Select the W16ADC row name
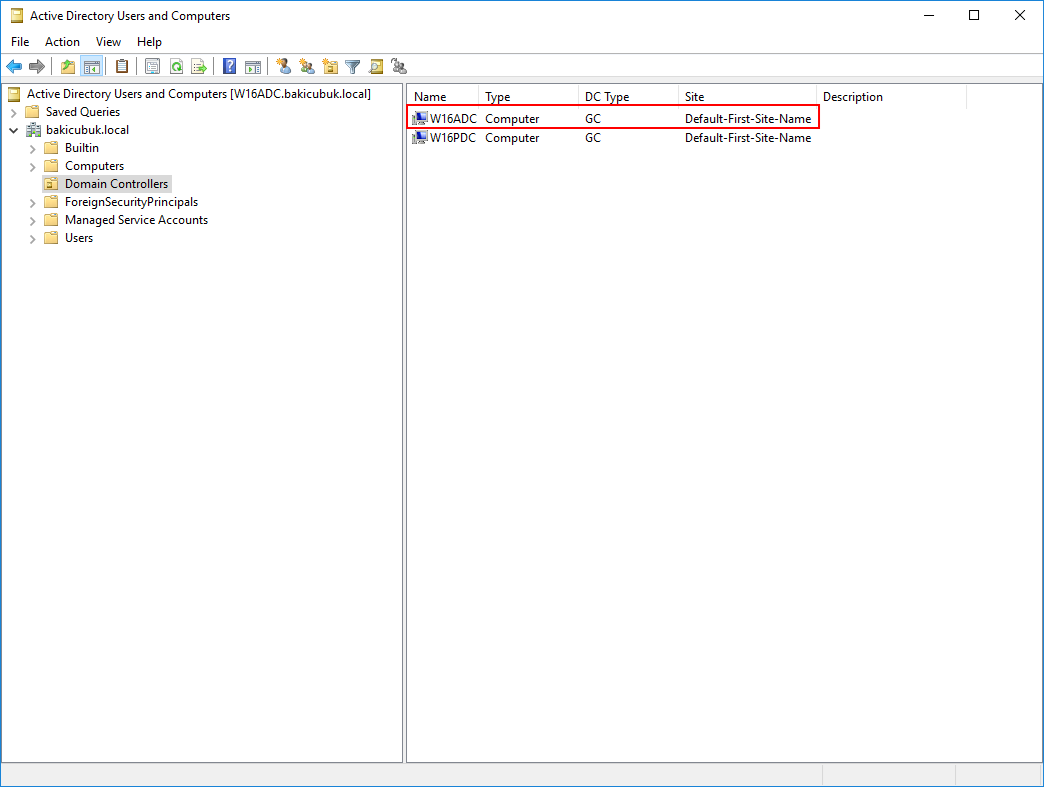The image size is (1044, 787). click(x=453, y=119)
